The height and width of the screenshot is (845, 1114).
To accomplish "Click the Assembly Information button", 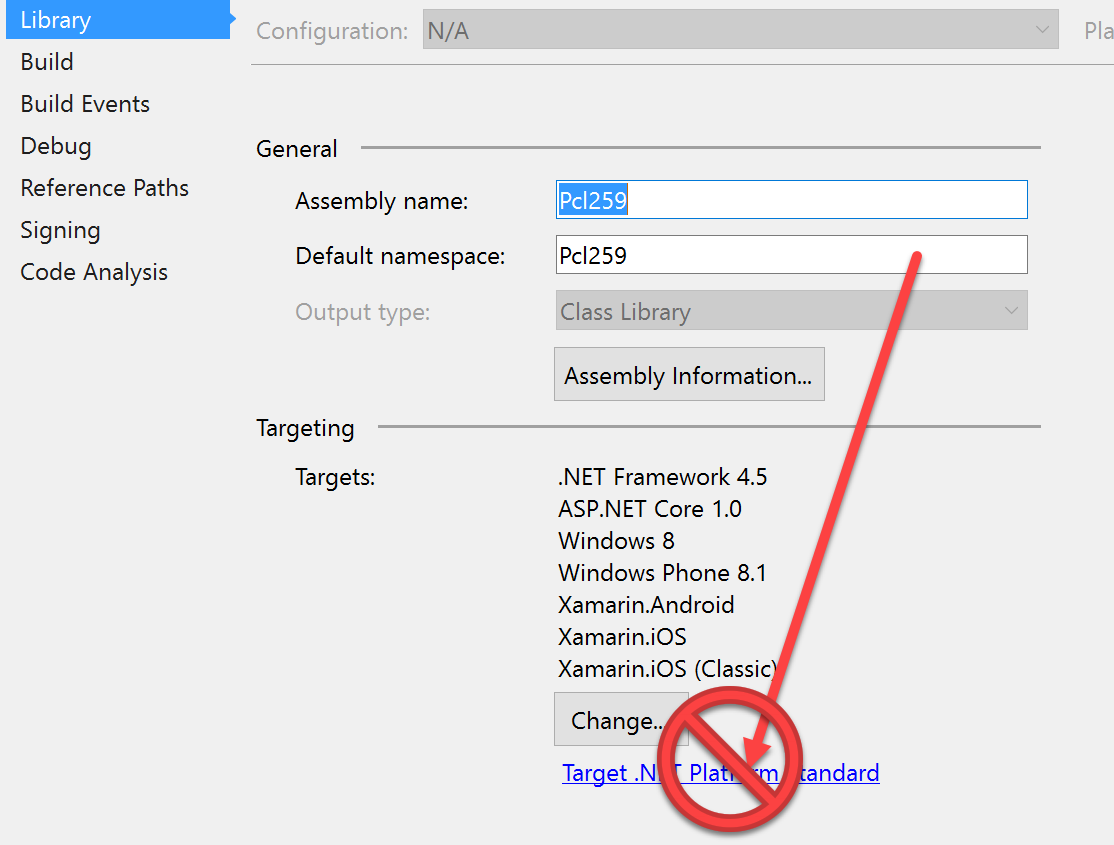I will (x=689, y=375).
